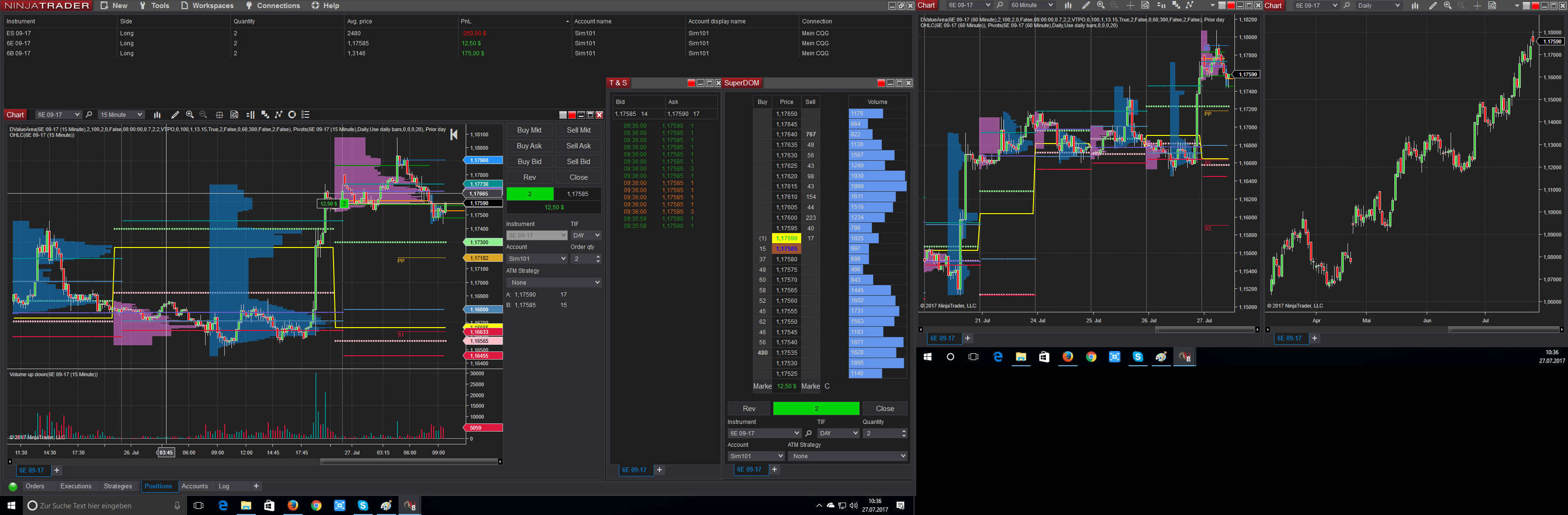Change bar type in the Daily chart

[x=1415, y=5]
